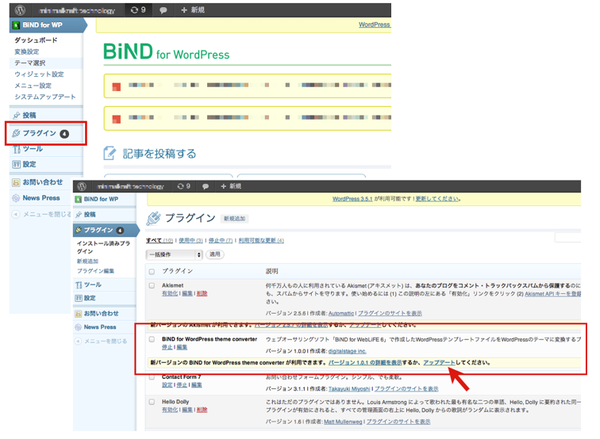Viewport: 600px width, 439px height.
Task: Open ウィジェット設定 in dashboard sidebar
Action: [39, 74]
